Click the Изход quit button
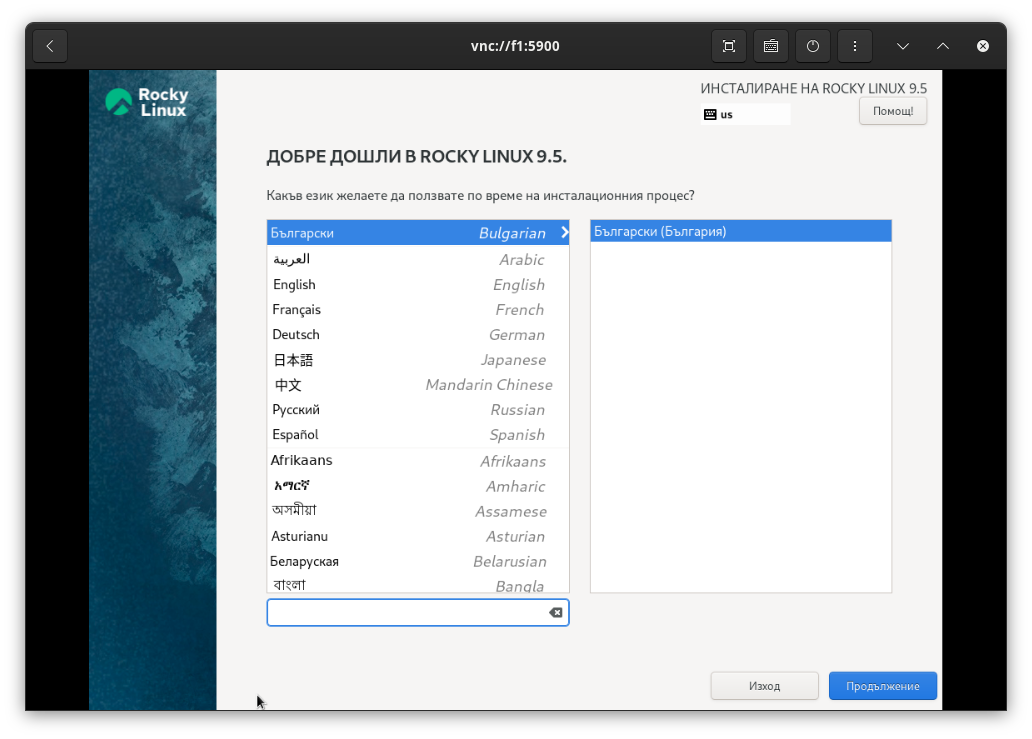1032x739 pixels. click(x=764, y=686)
